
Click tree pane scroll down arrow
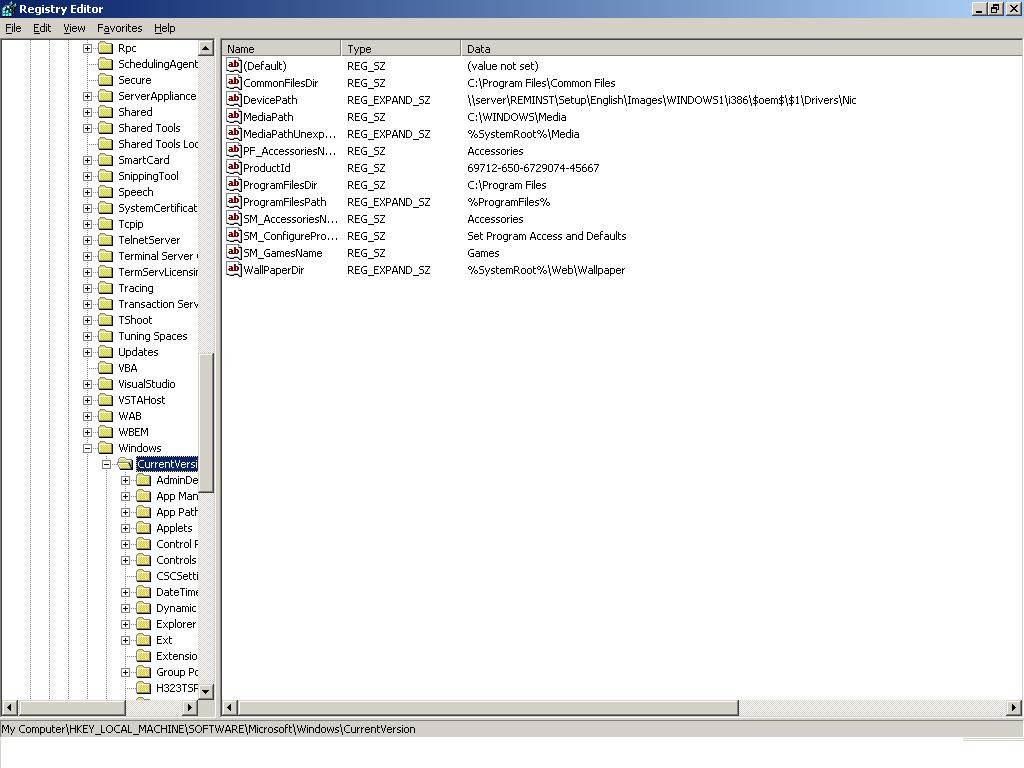click(x=206, y=691)
